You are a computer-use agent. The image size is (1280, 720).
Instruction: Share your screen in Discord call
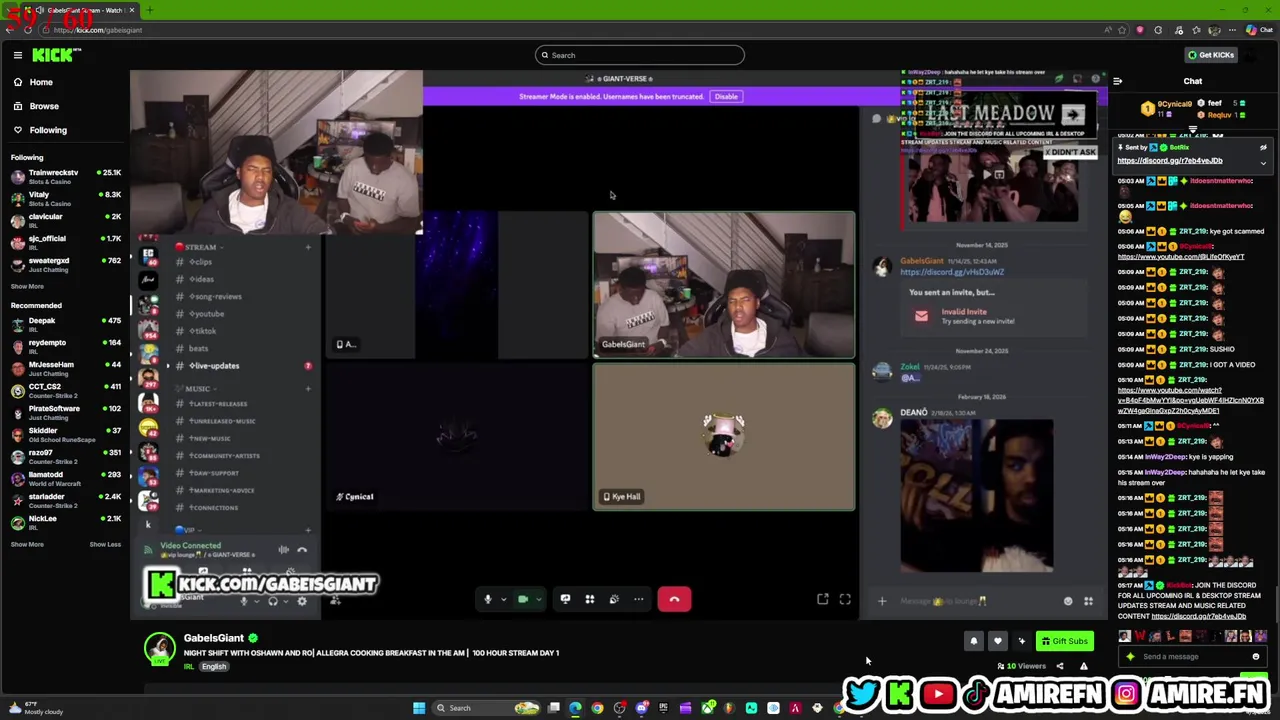(x=565, y=599)
